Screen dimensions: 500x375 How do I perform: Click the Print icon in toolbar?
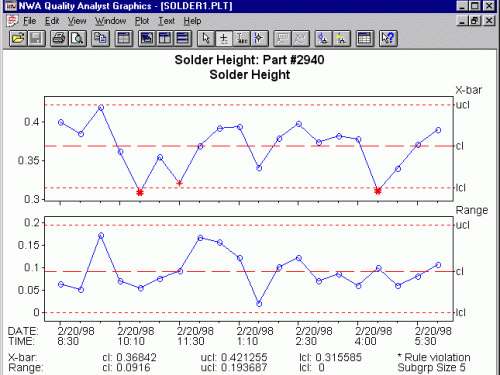click(x=59, y=38)
